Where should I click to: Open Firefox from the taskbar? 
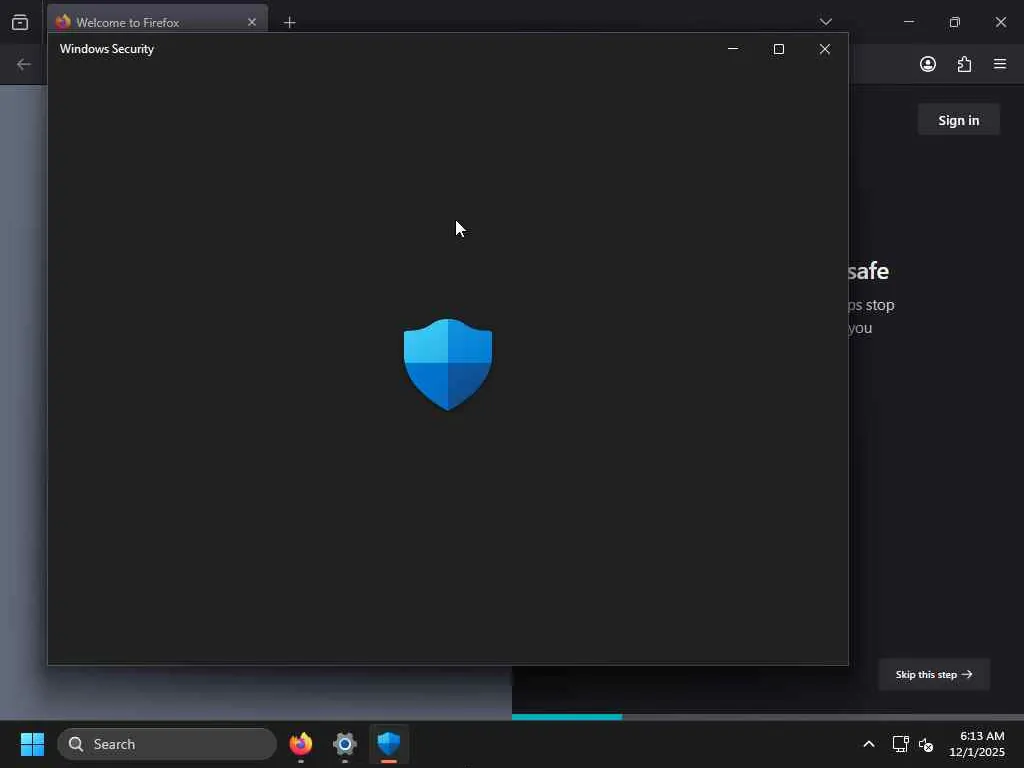301,744
